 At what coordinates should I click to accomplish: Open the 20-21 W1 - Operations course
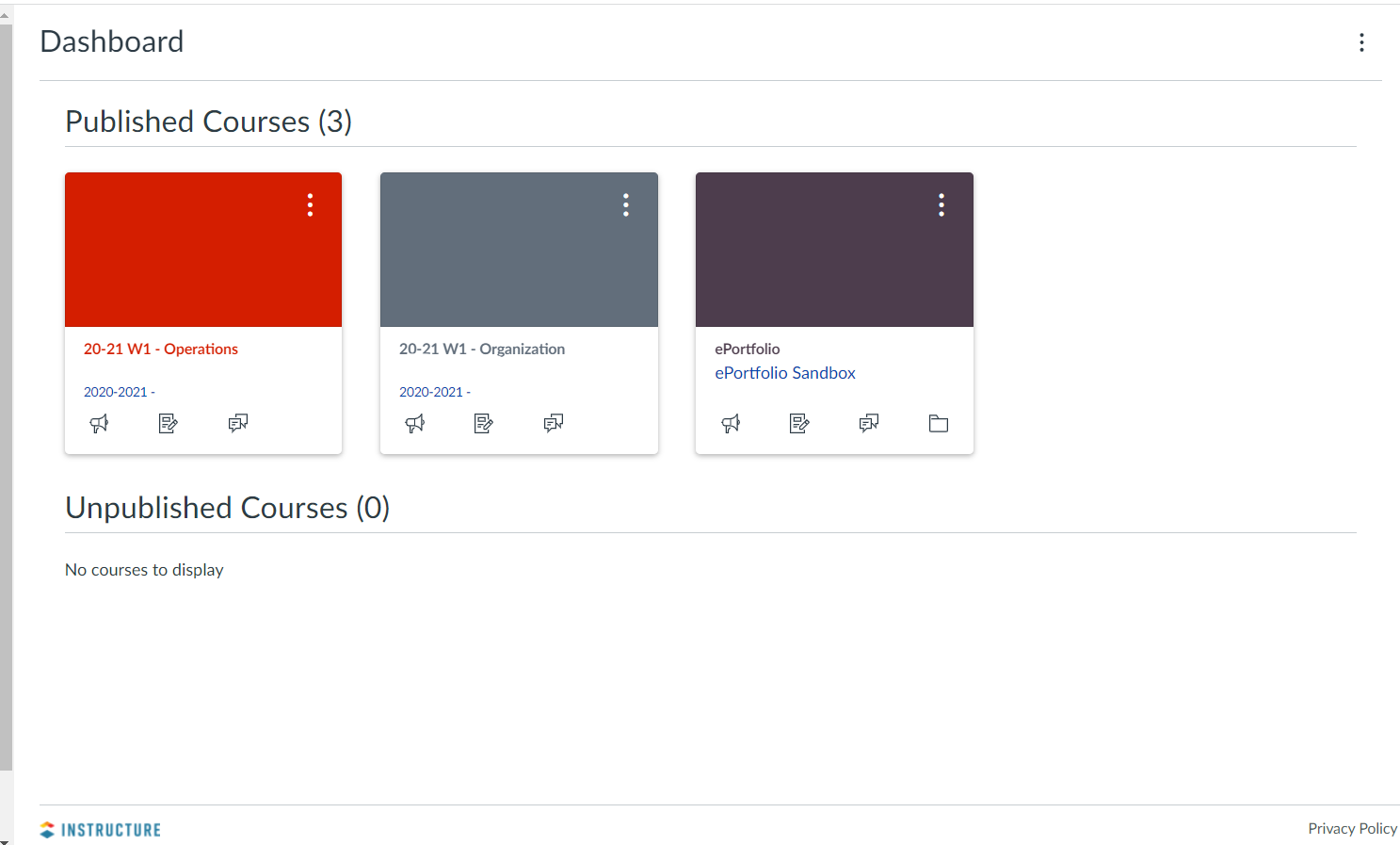(x=161, y=349)
